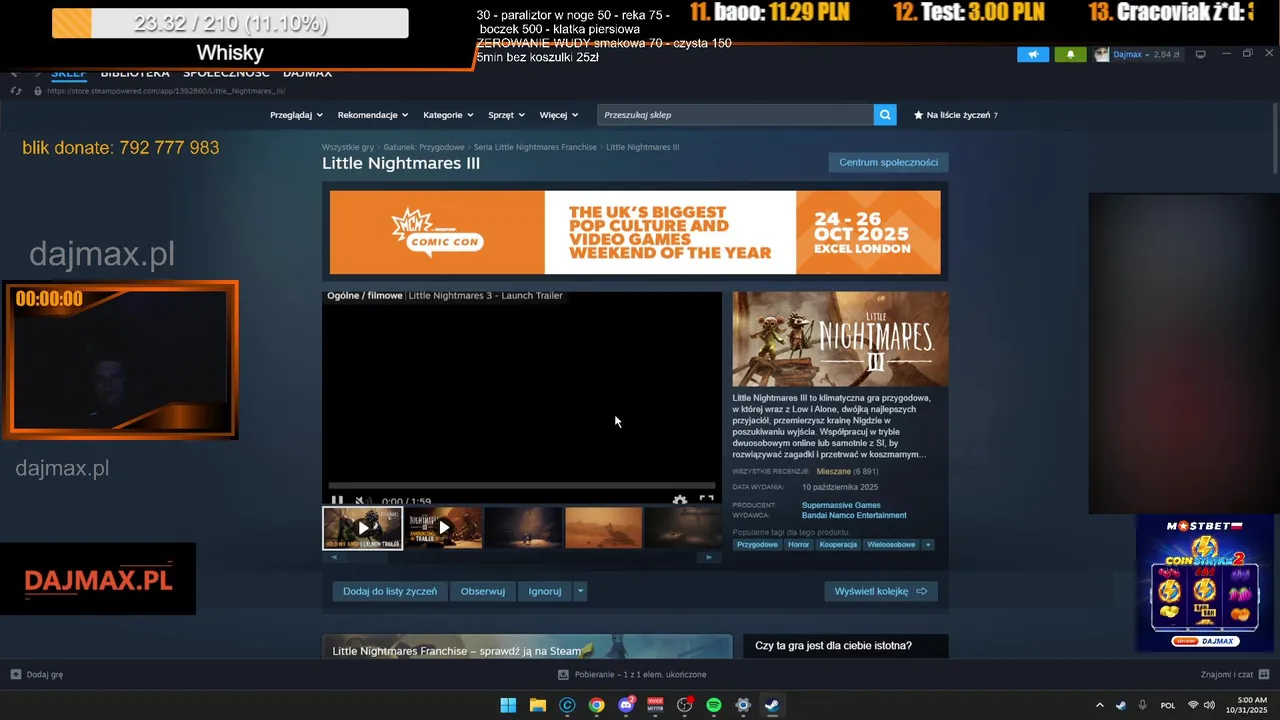1280x720 pixels.
Task: Click the Ignoruj button
Action: point(545,591)
